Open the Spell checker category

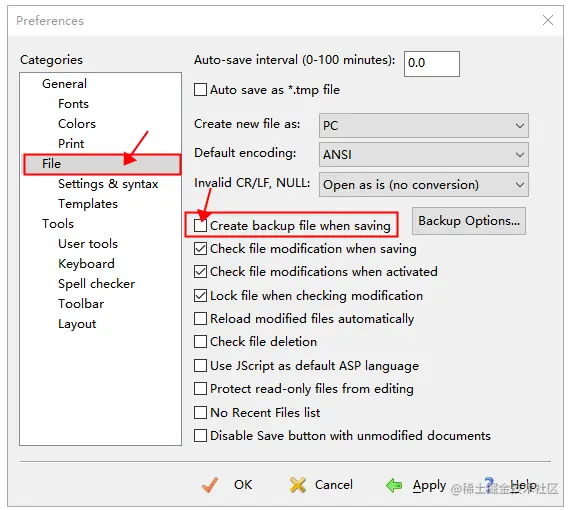96,284
